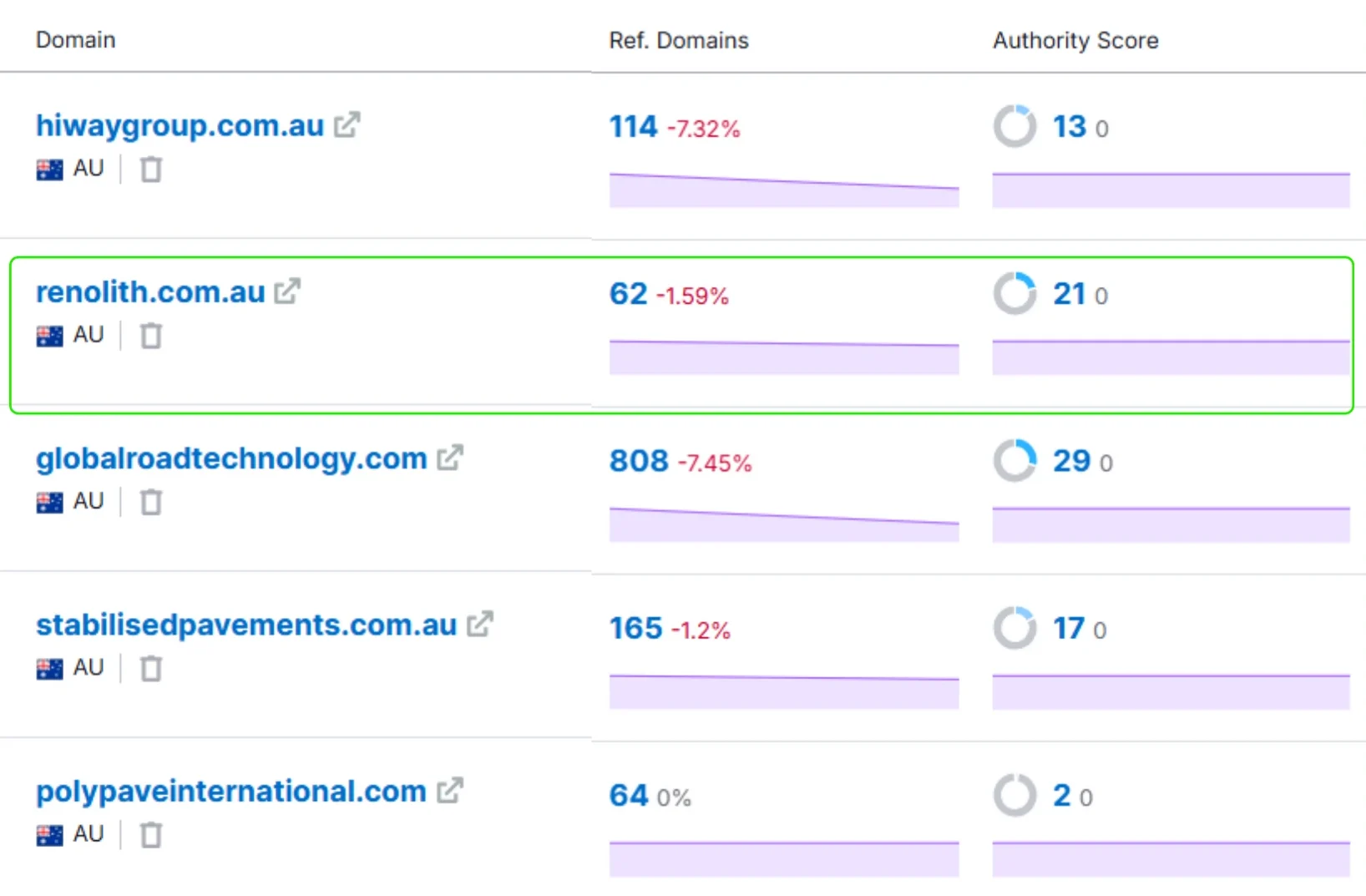The height and width of the screenshot is (896, 1366).
Task: Click Australian flag in renolith.com.au row
Action: [50, 337]
